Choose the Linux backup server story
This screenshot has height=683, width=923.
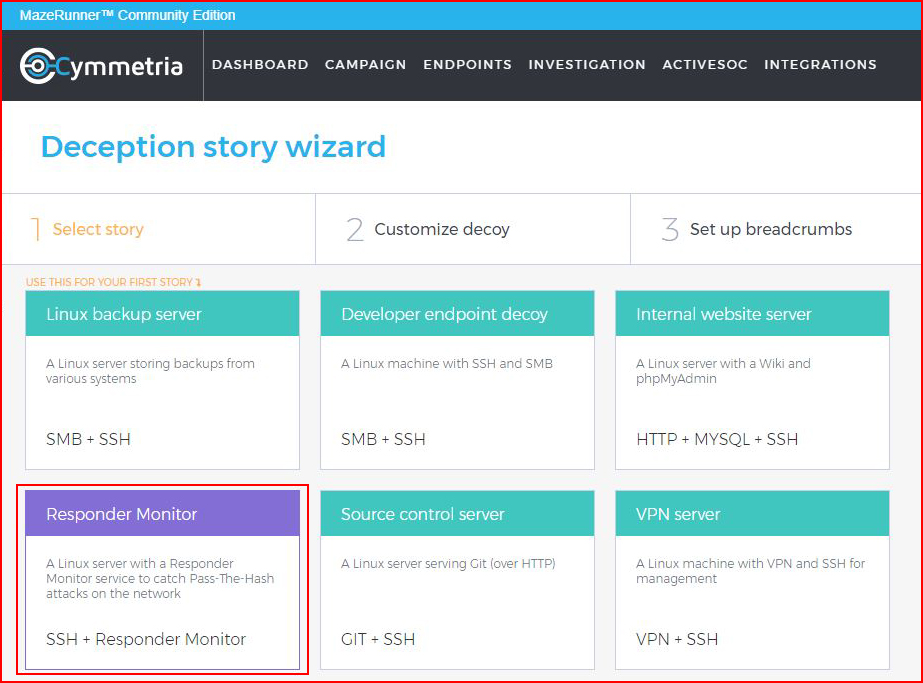pos(162,380)
